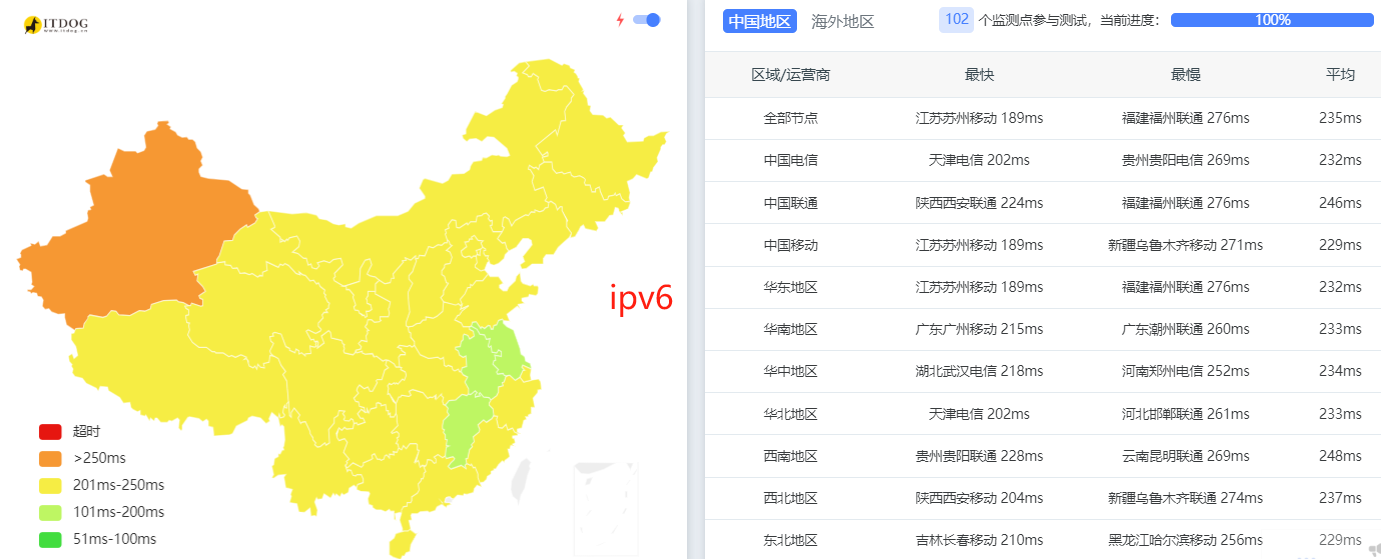Click the red 超时 legend swatch
The image size is (1381, 559).
(x=51, y=432)
